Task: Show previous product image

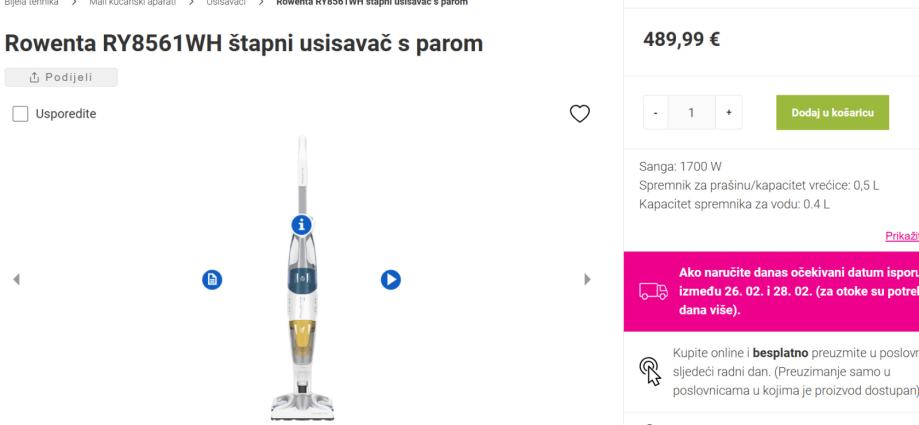Action: (x=17, y=281)
